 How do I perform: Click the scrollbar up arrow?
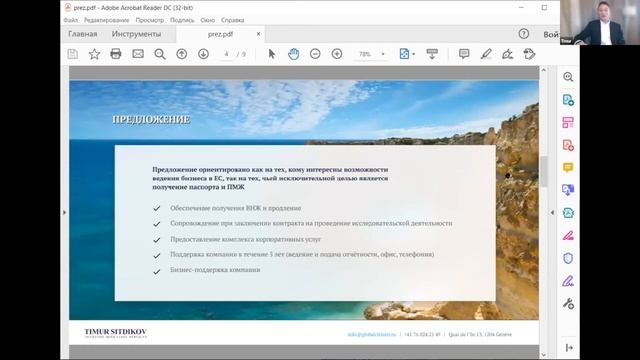(544, 70)
